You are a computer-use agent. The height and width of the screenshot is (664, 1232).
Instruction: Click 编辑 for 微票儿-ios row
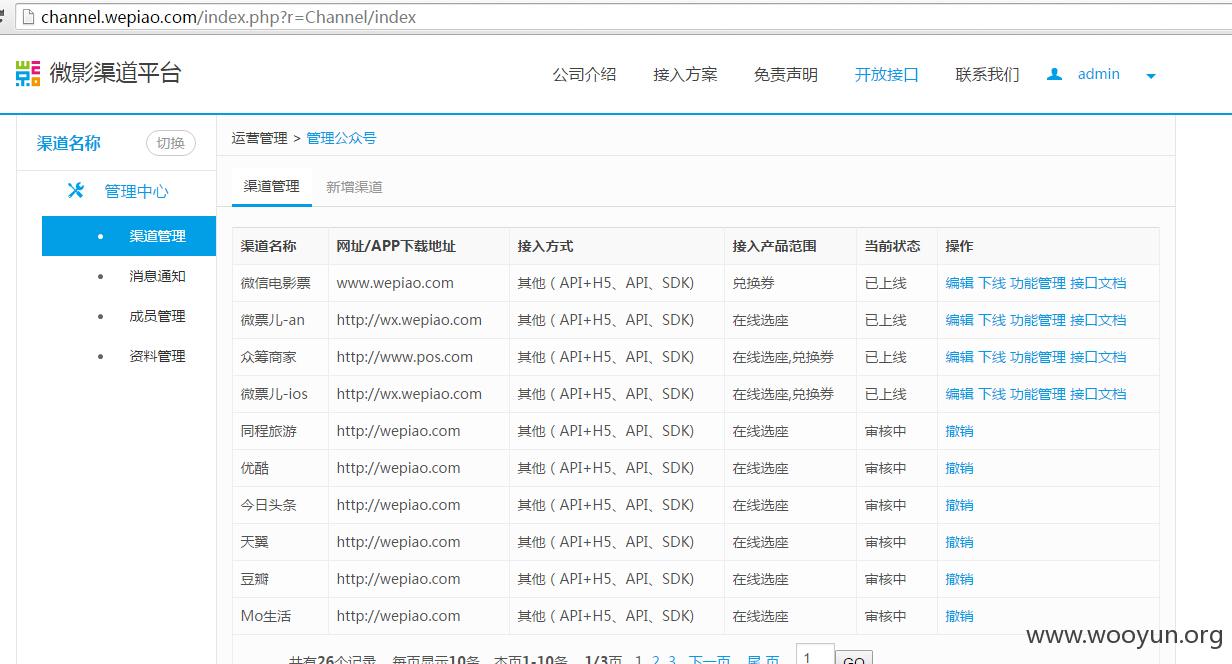pyautogui.click(x=960, y=394)
